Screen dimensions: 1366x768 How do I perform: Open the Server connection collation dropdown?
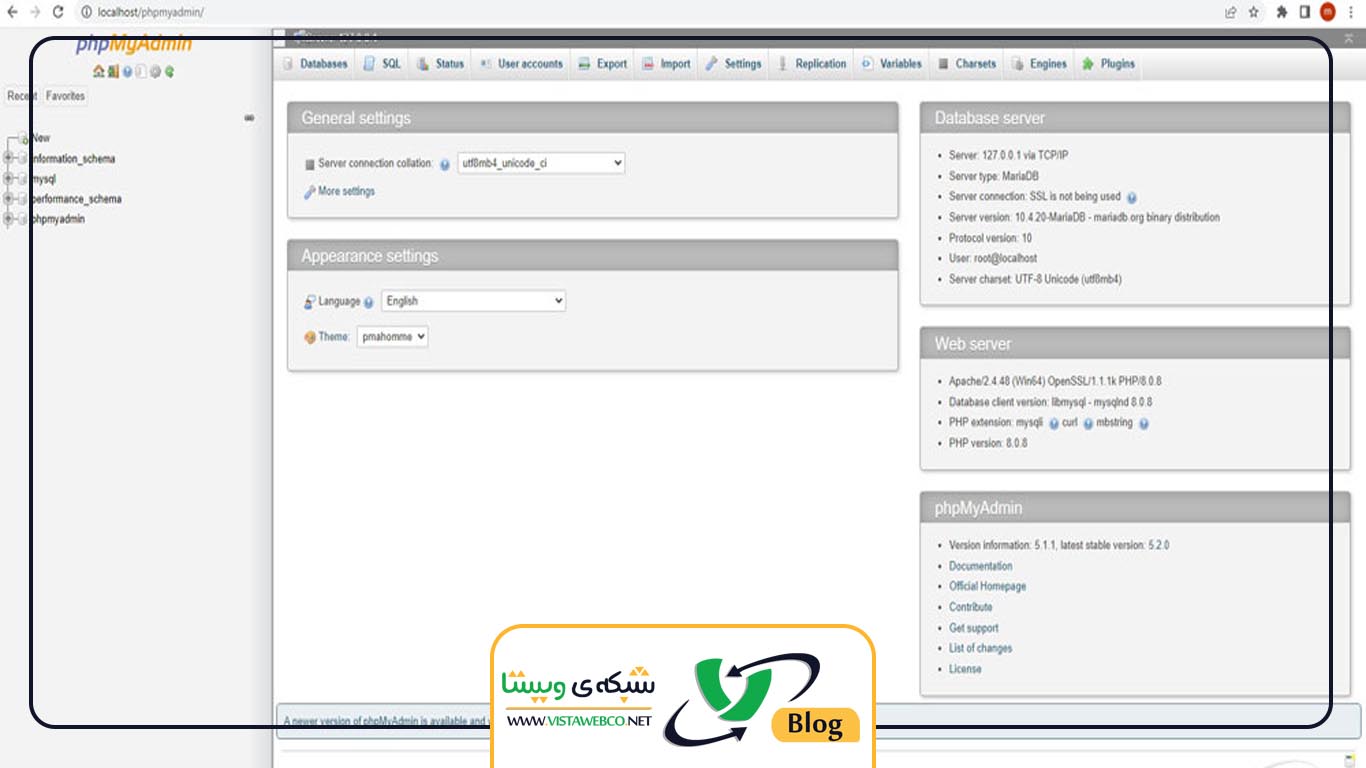click(541, 163)
